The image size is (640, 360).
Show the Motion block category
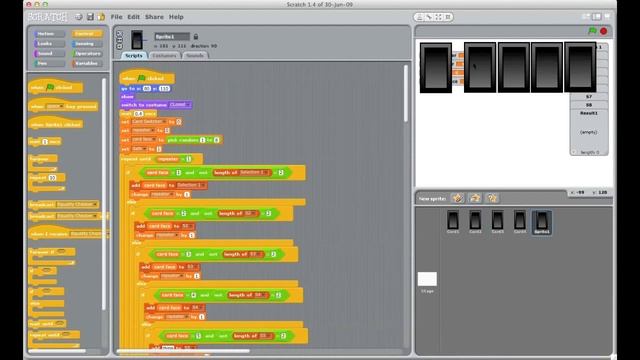pos(49,34)
